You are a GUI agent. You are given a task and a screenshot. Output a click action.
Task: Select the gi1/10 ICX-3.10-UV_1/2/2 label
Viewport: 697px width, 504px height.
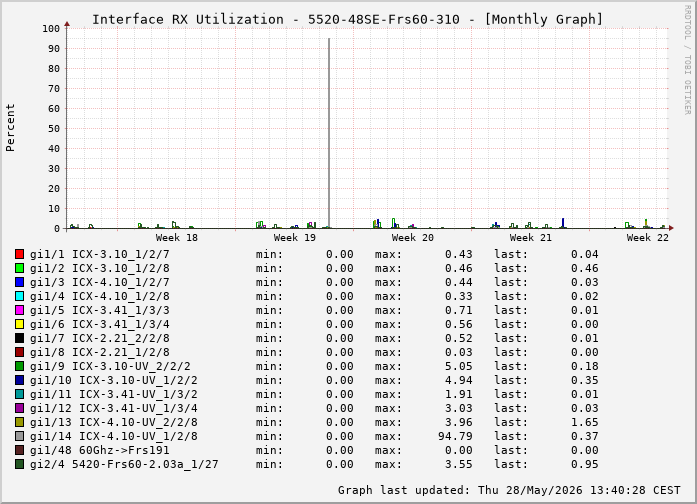(x=114, y=380)
